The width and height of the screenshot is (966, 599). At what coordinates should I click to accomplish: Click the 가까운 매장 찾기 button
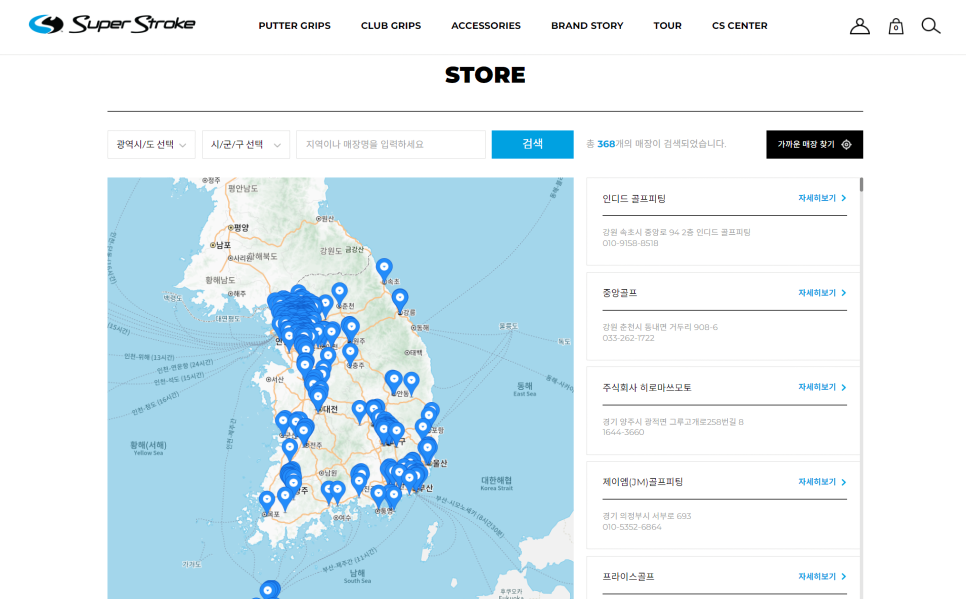tap(814, 144)
